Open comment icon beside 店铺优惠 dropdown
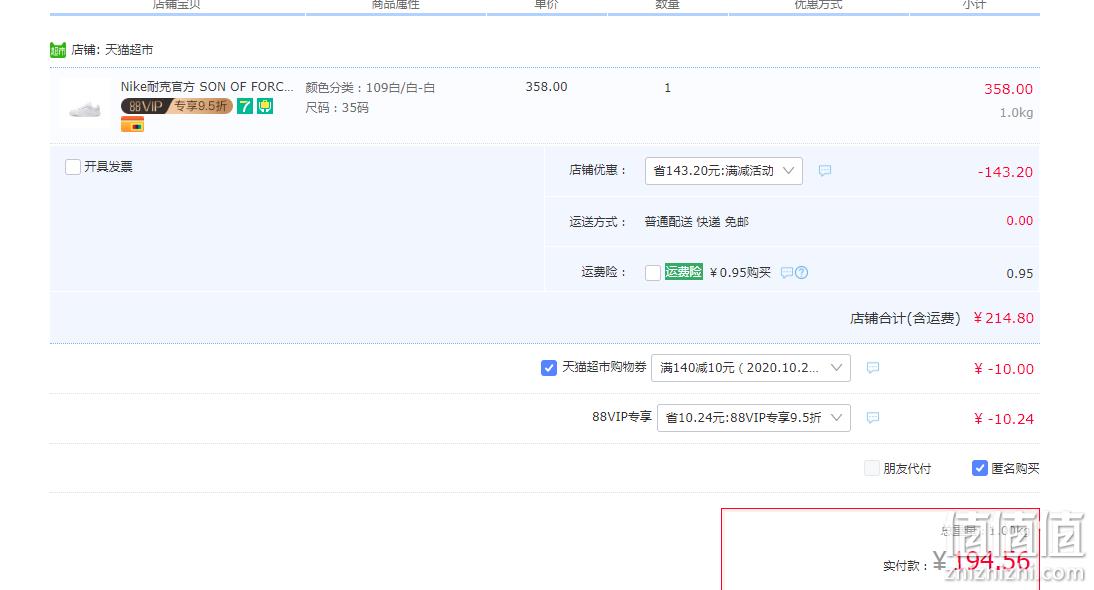1094x590 pixels. tap(825, 171)
